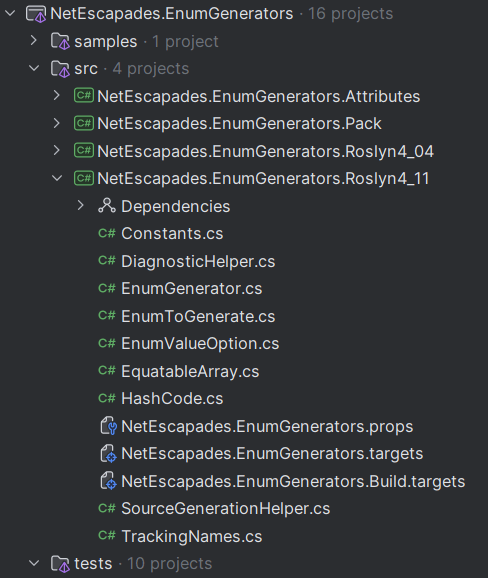Collapse the tests solution folder

pos(34,563)
